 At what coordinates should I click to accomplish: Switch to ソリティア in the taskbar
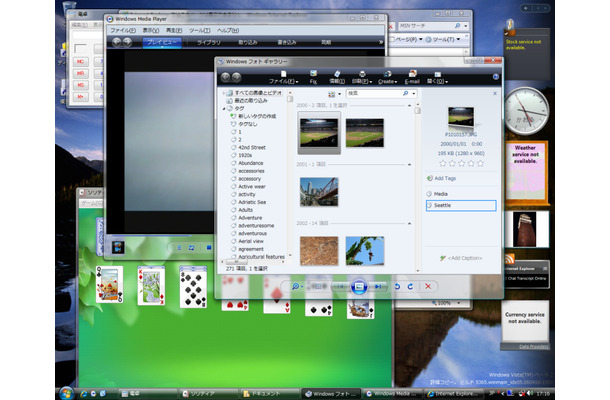coord(209,394)
